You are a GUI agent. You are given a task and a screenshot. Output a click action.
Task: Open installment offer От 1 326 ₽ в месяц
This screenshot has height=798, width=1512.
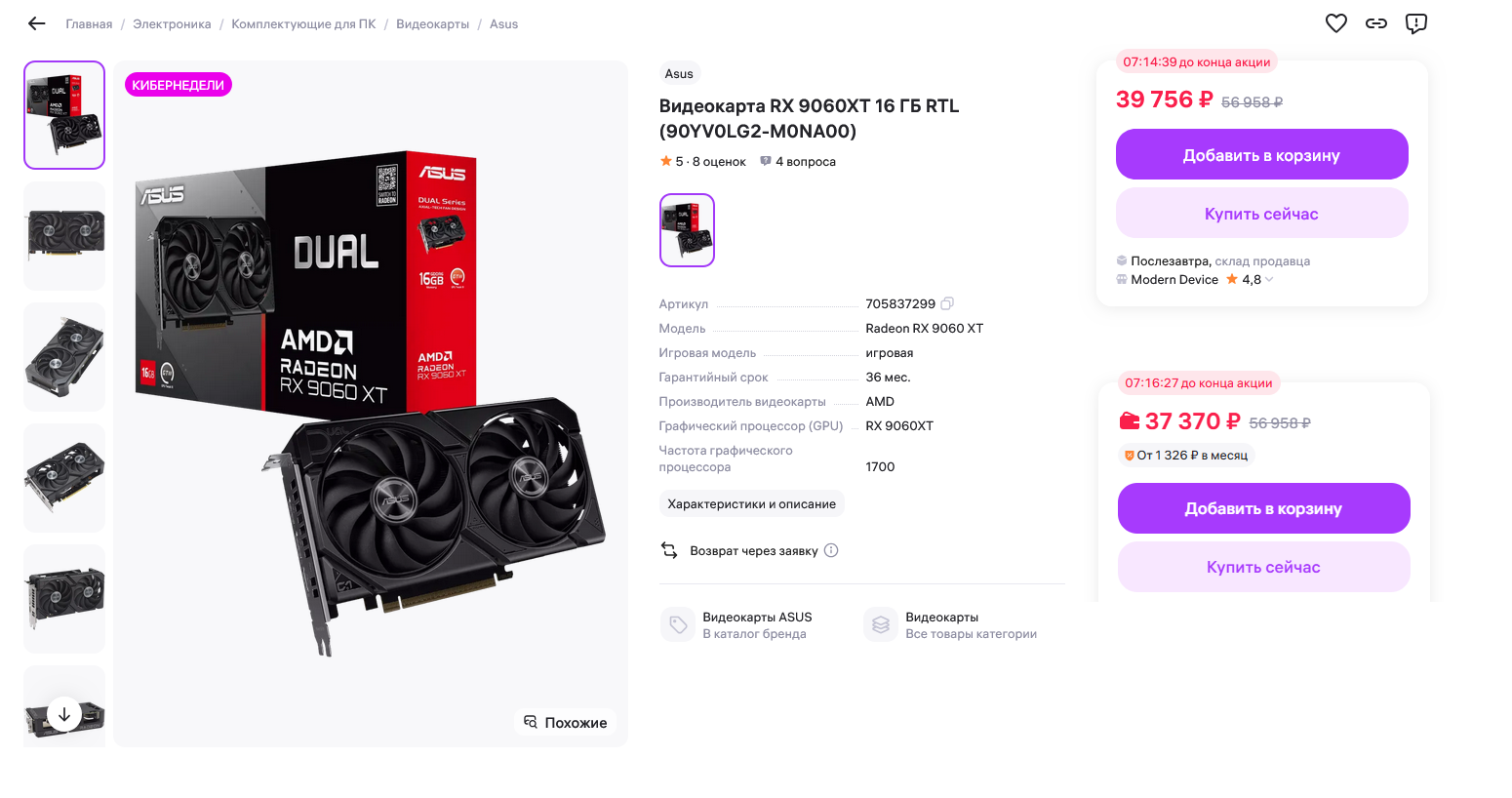coord(1185,455)
